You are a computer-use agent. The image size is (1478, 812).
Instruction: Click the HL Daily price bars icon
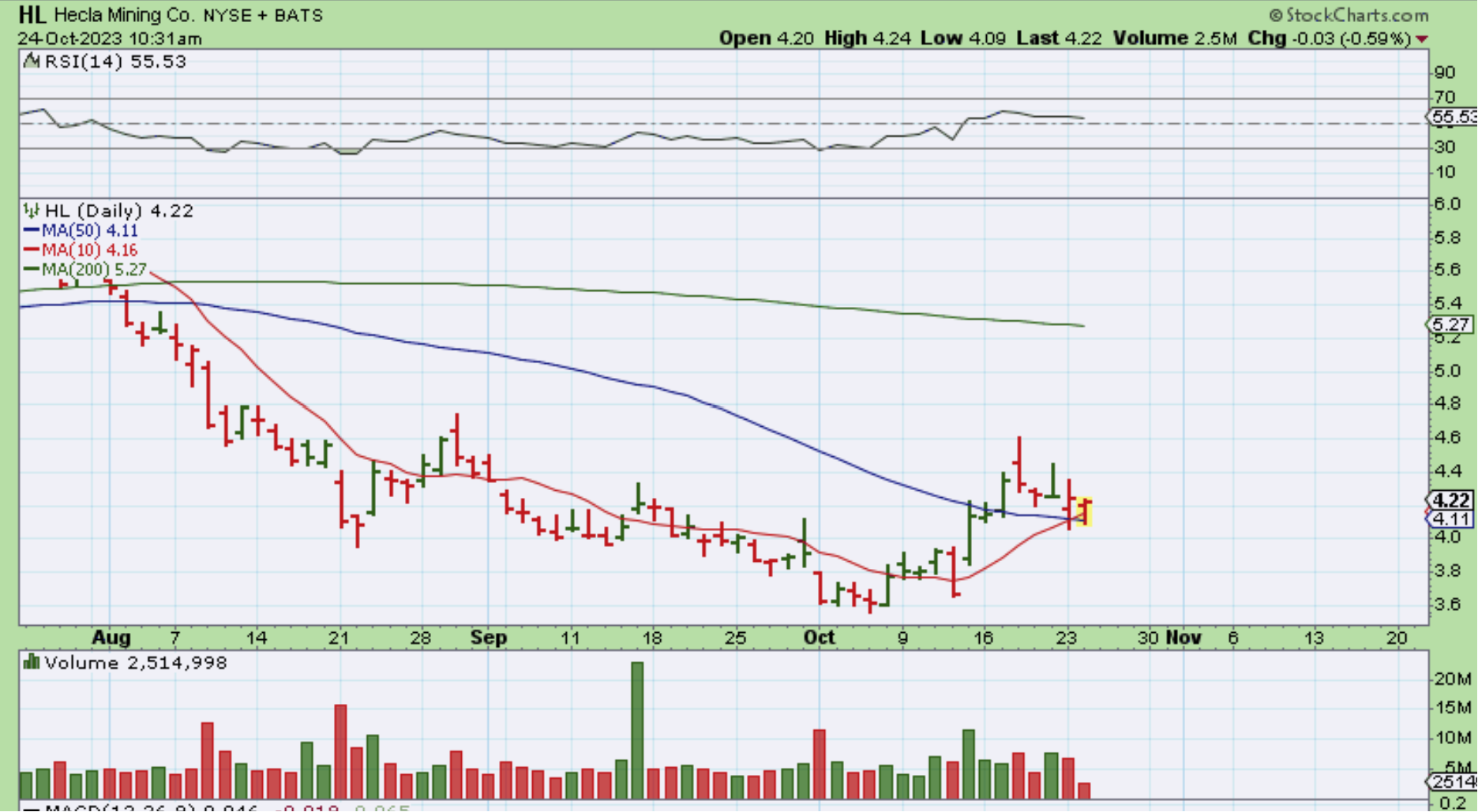point(32,210)
